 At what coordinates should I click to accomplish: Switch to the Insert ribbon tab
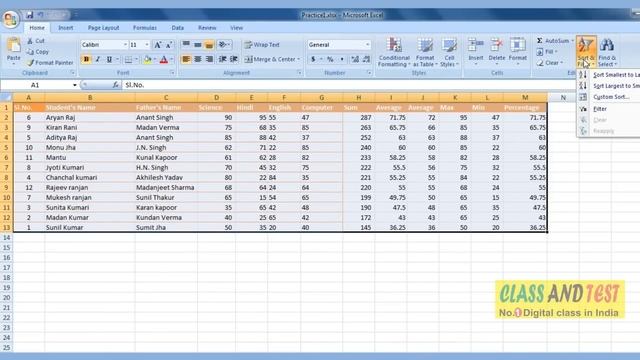point(65,28)
